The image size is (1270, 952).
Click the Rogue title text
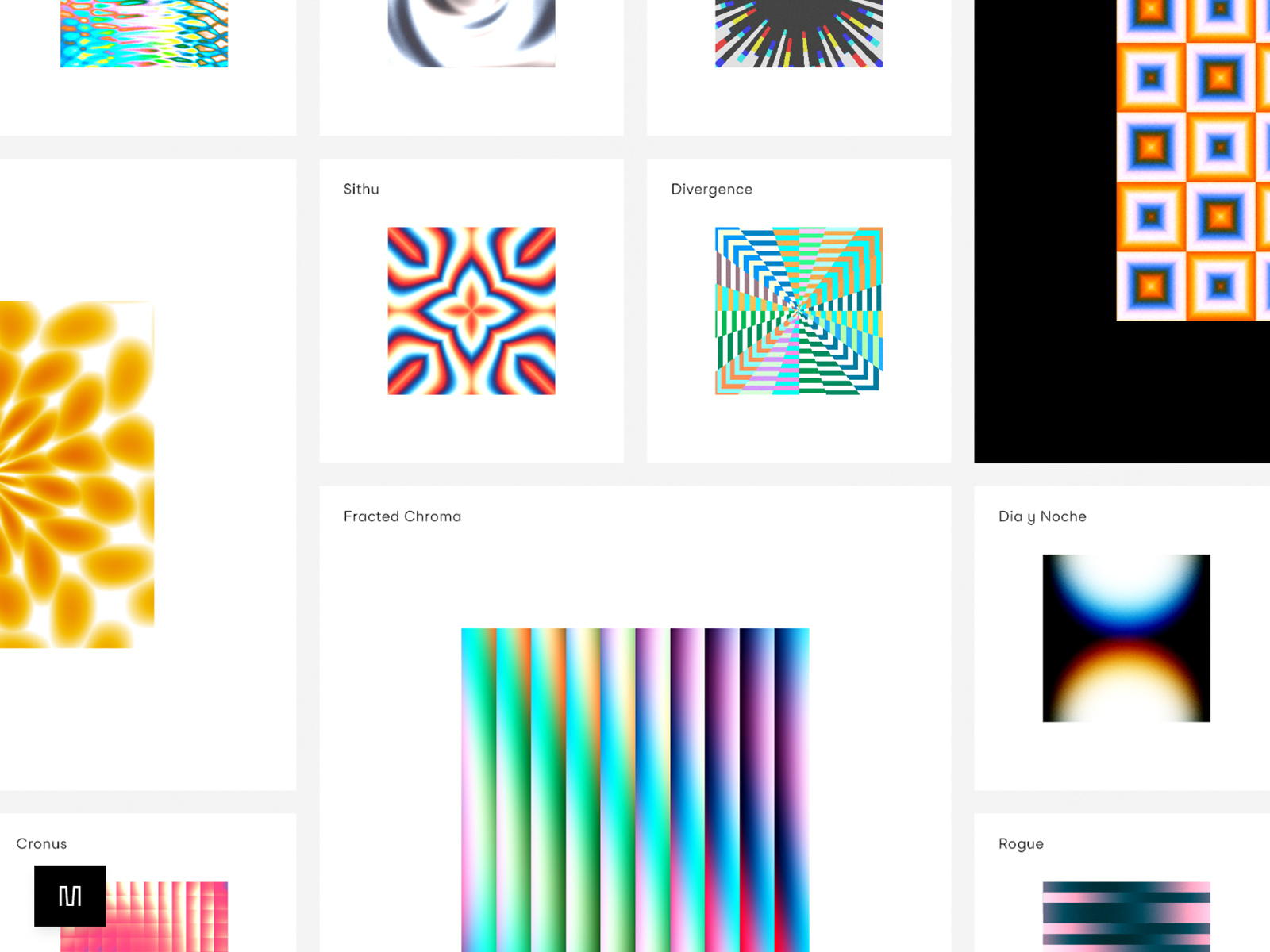1021,844
